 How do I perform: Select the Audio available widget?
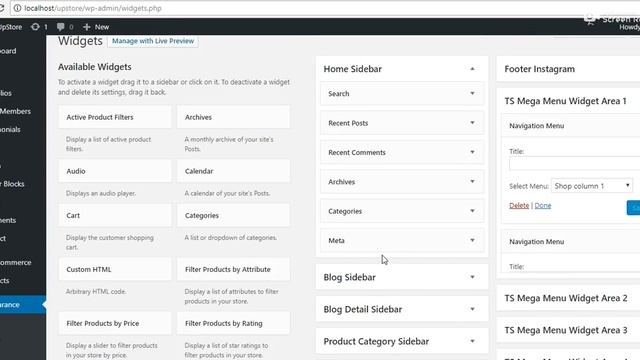pyautogui.click(x=115, y=171)
